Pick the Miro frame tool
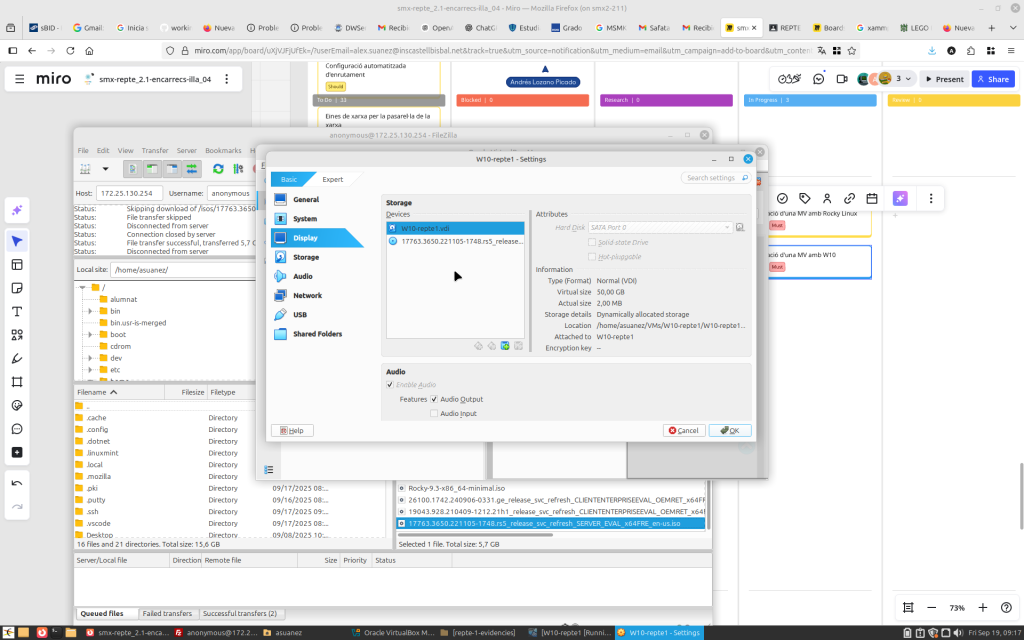The width and height of the screenshot is (1024, 640). point(17,382)
